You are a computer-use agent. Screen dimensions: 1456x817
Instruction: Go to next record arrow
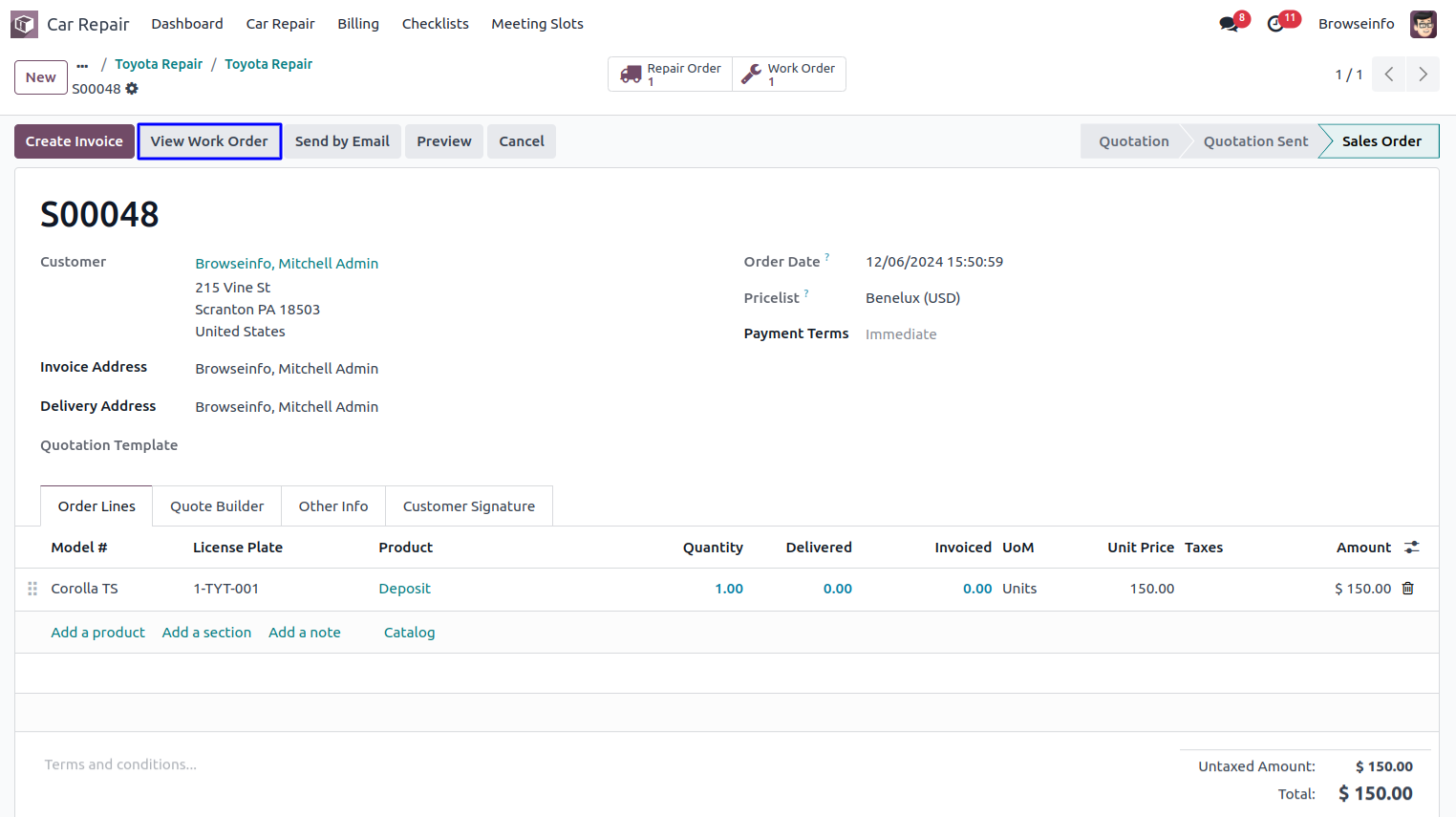[x=1423, y=75]
